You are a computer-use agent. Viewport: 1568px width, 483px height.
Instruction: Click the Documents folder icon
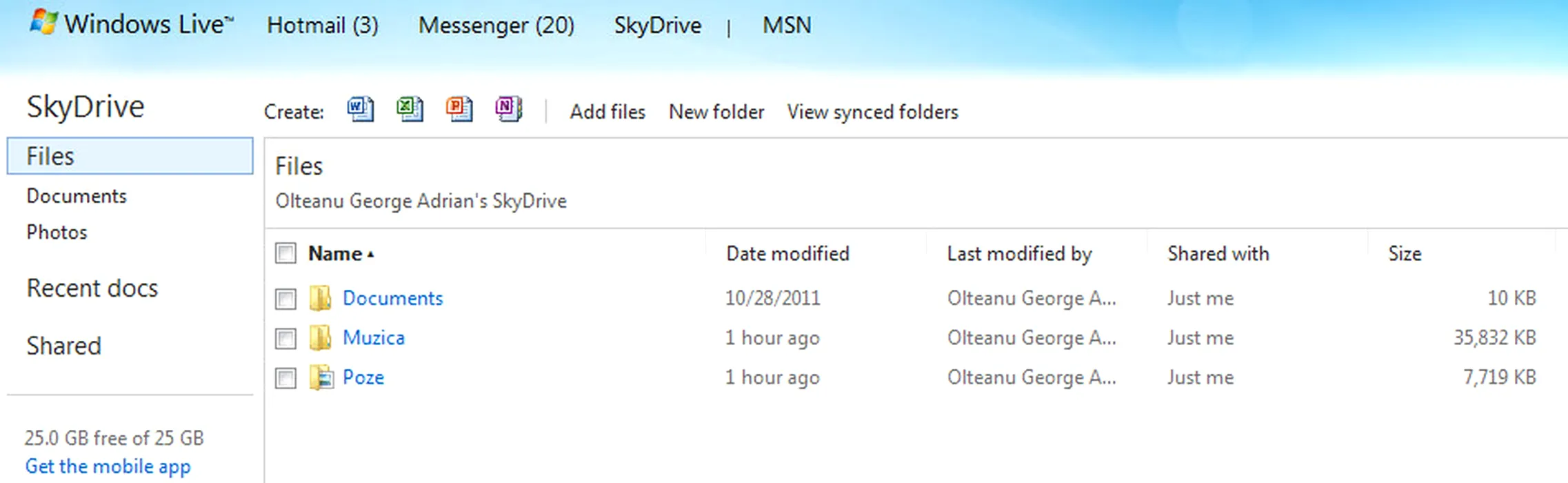(320, 298)
